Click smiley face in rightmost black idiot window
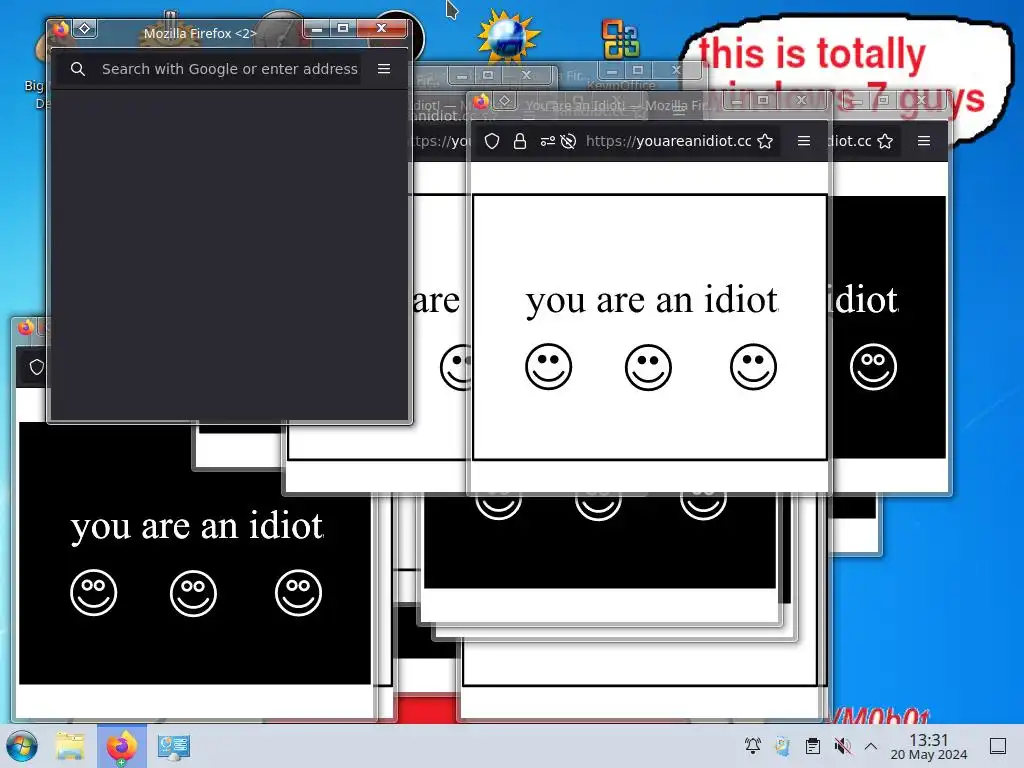The width and height of the screenshot is (1024, 768). tap(874, 367)
